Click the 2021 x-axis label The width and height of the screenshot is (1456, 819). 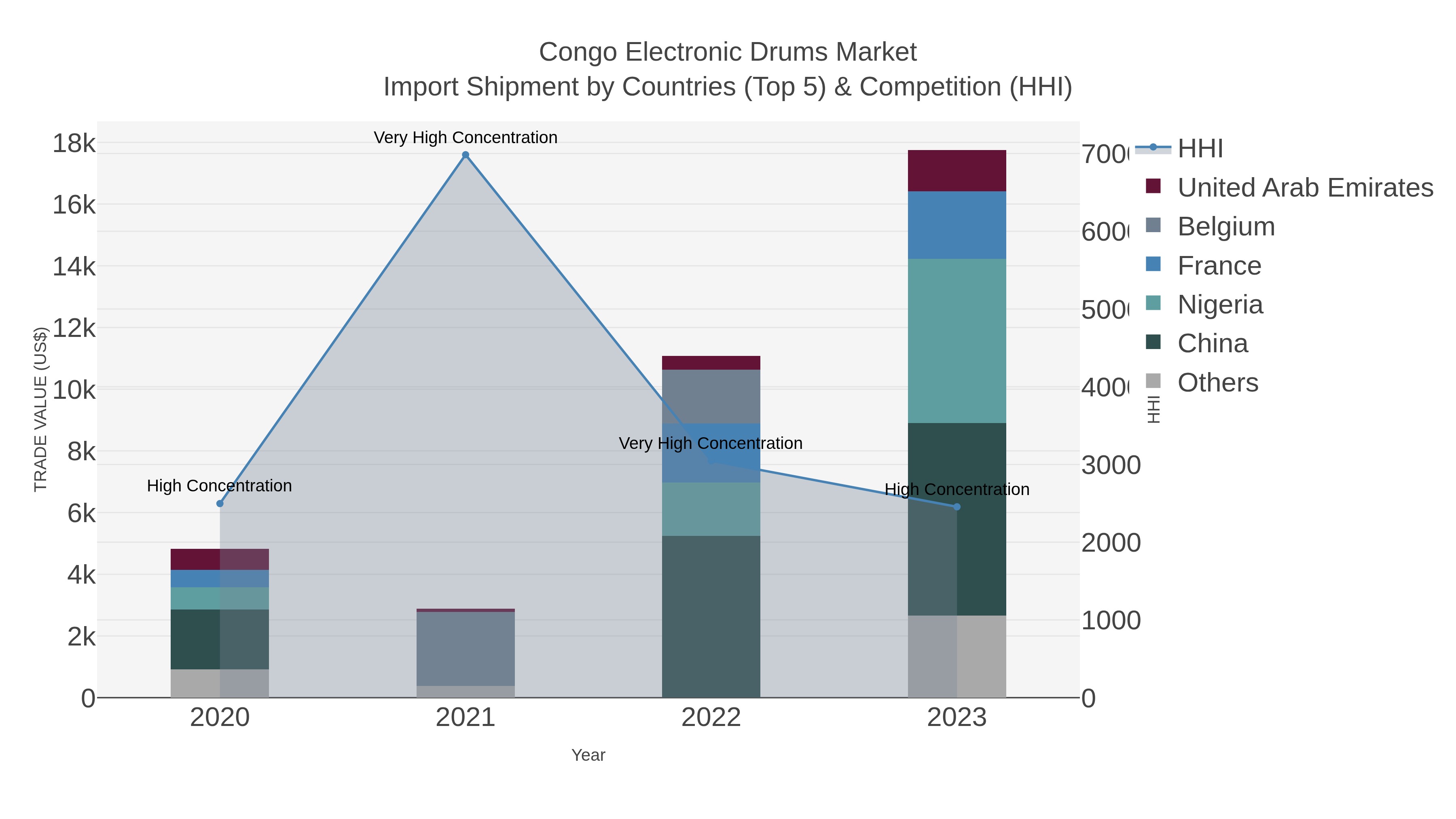(466, 718)
